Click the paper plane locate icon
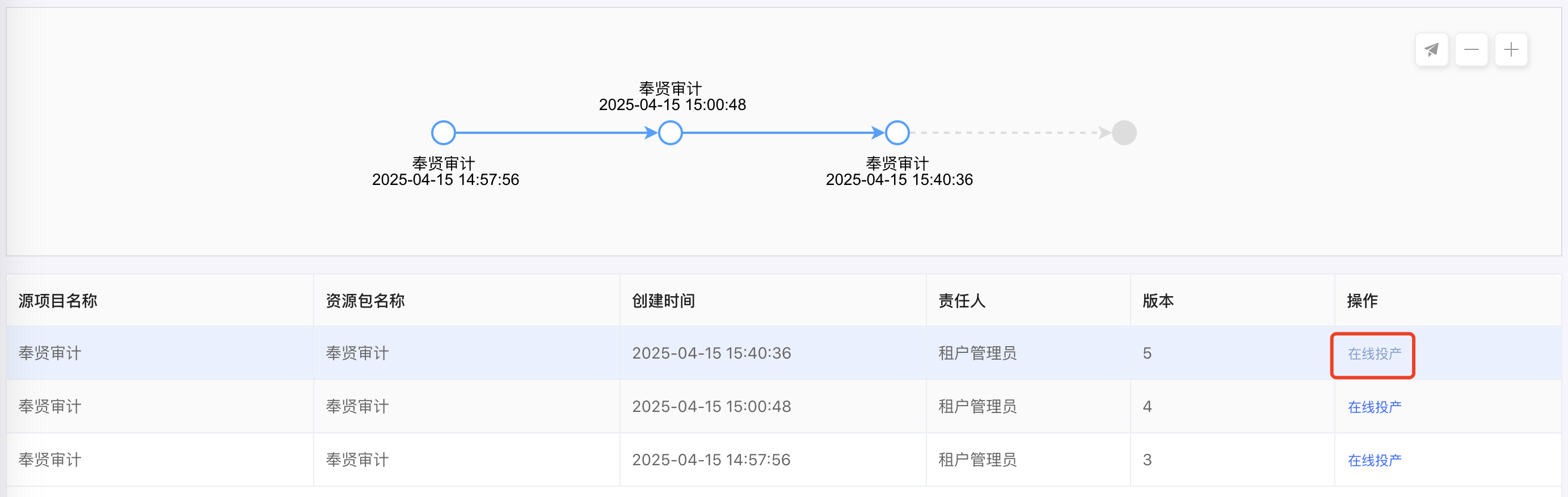The width and height of the screenshot is (1568, 497). click(1431, 50)
